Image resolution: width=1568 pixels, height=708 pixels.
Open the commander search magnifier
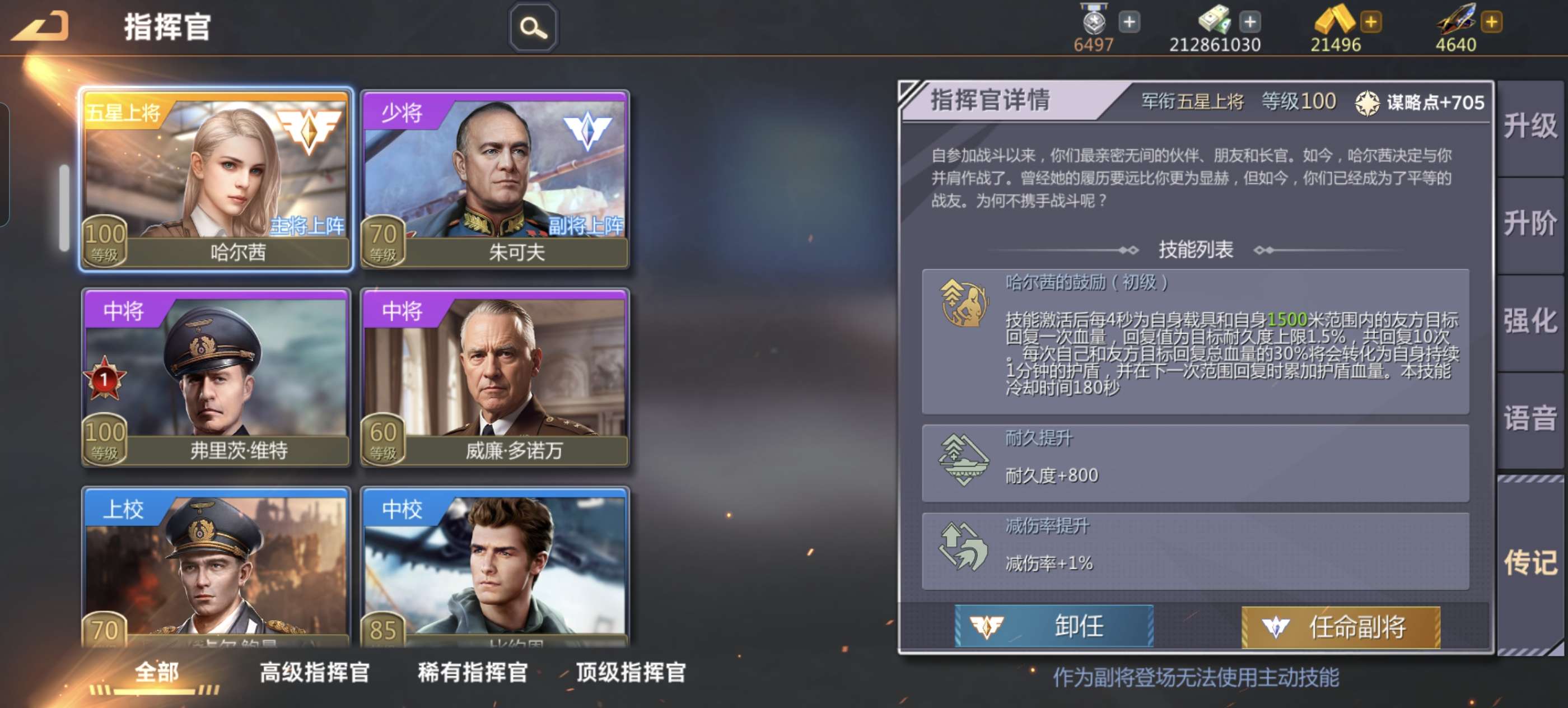coord(533,27)
